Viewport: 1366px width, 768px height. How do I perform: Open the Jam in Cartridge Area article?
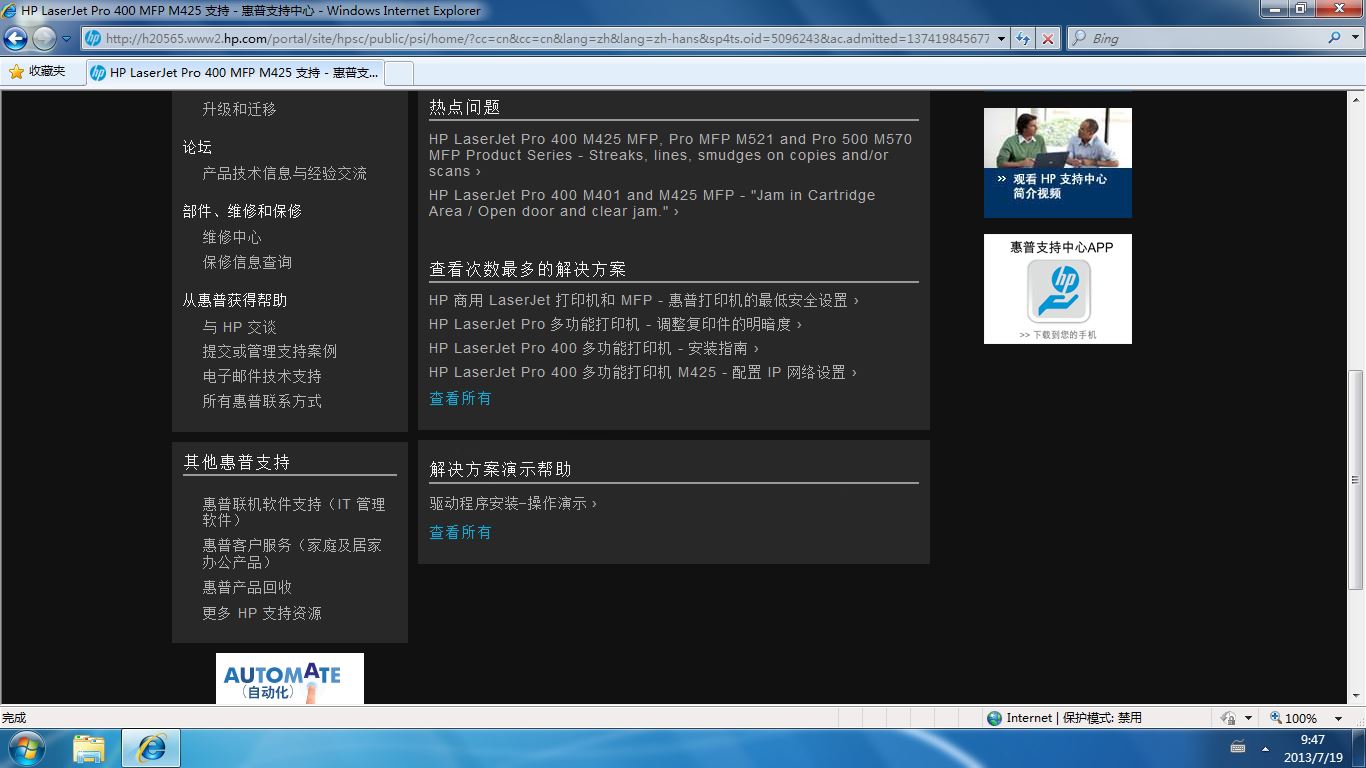(652, 203)
